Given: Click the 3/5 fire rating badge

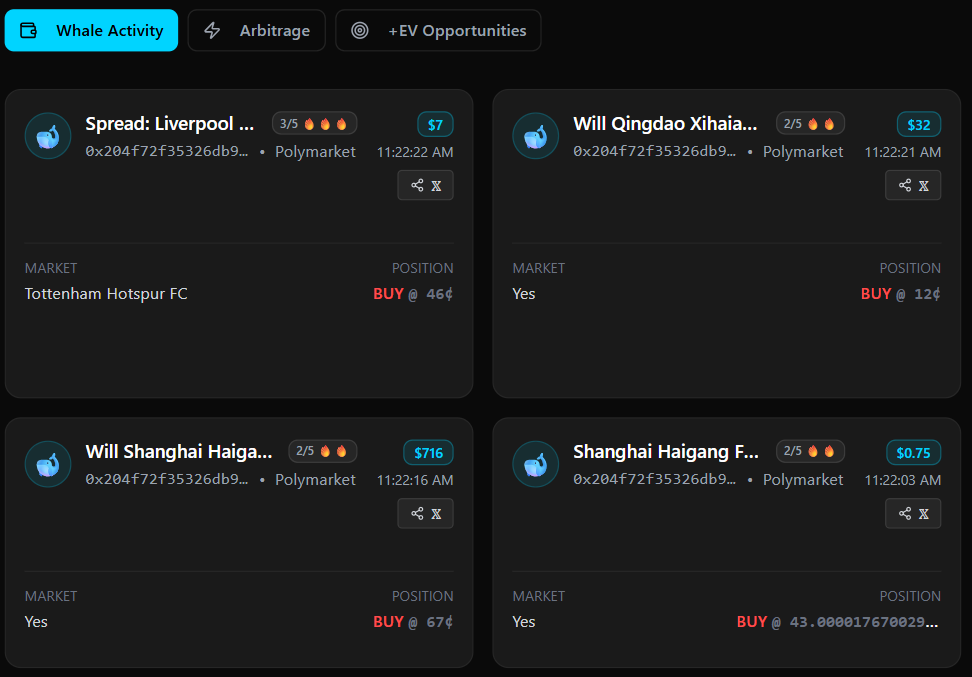Looking at the screenshot, I should point(314,123).
